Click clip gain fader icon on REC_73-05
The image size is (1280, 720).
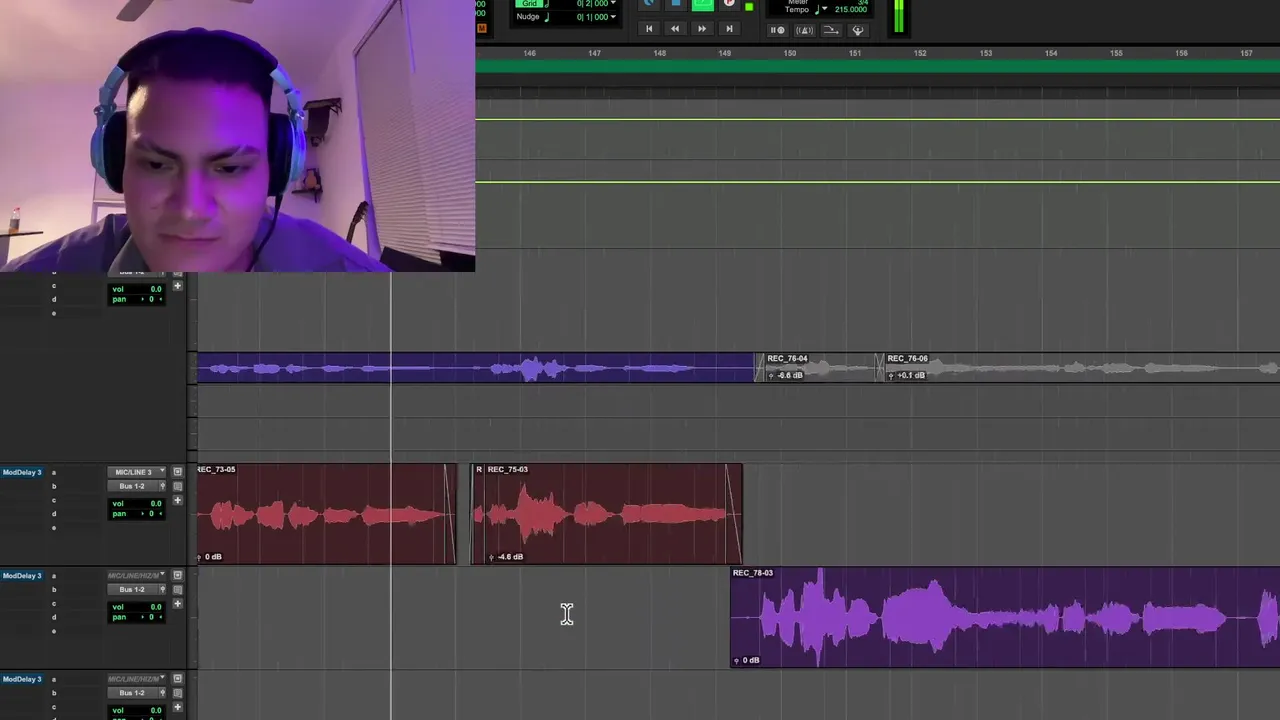(x=200, y=557)
